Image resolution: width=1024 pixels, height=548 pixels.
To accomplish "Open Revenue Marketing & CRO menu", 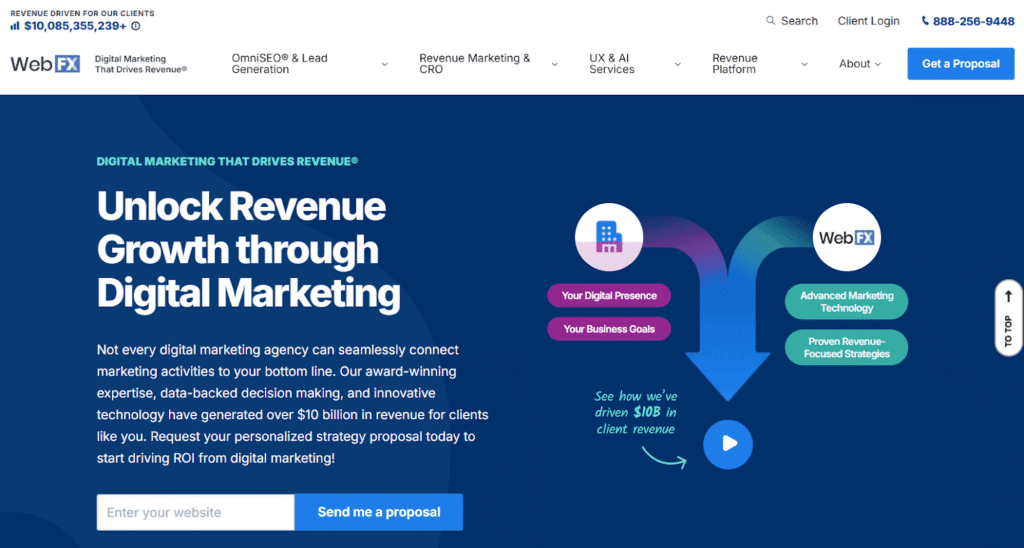I will (x=475, y=64).
